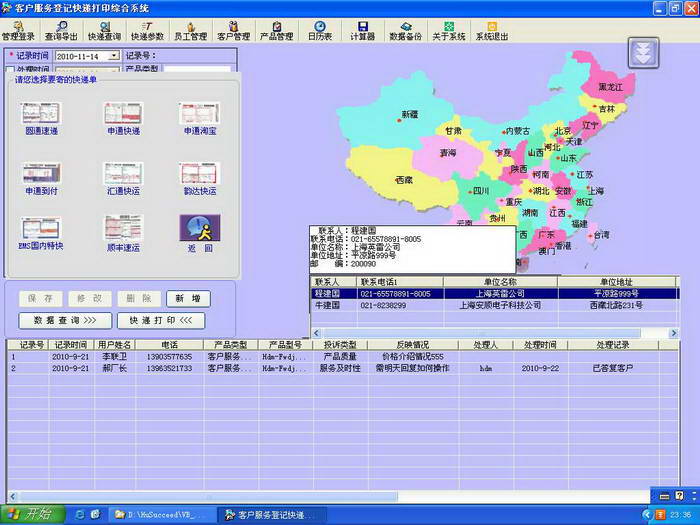Open 记录时间 date dropdown
Screen dimensions: 700x525
click(114, 56)
